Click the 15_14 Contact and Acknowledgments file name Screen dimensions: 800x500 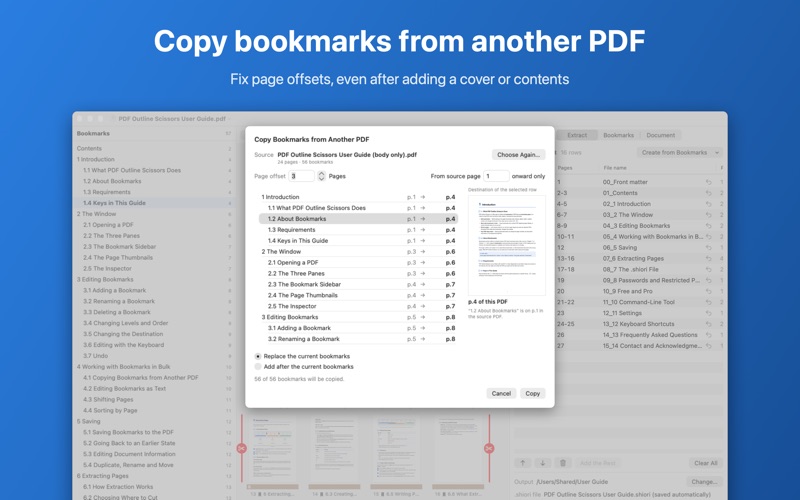click(652, 346)
